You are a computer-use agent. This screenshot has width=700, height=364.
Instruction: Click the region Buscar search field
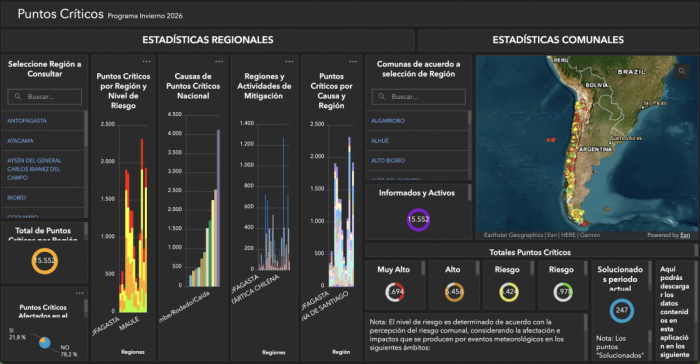pos(45,96)
